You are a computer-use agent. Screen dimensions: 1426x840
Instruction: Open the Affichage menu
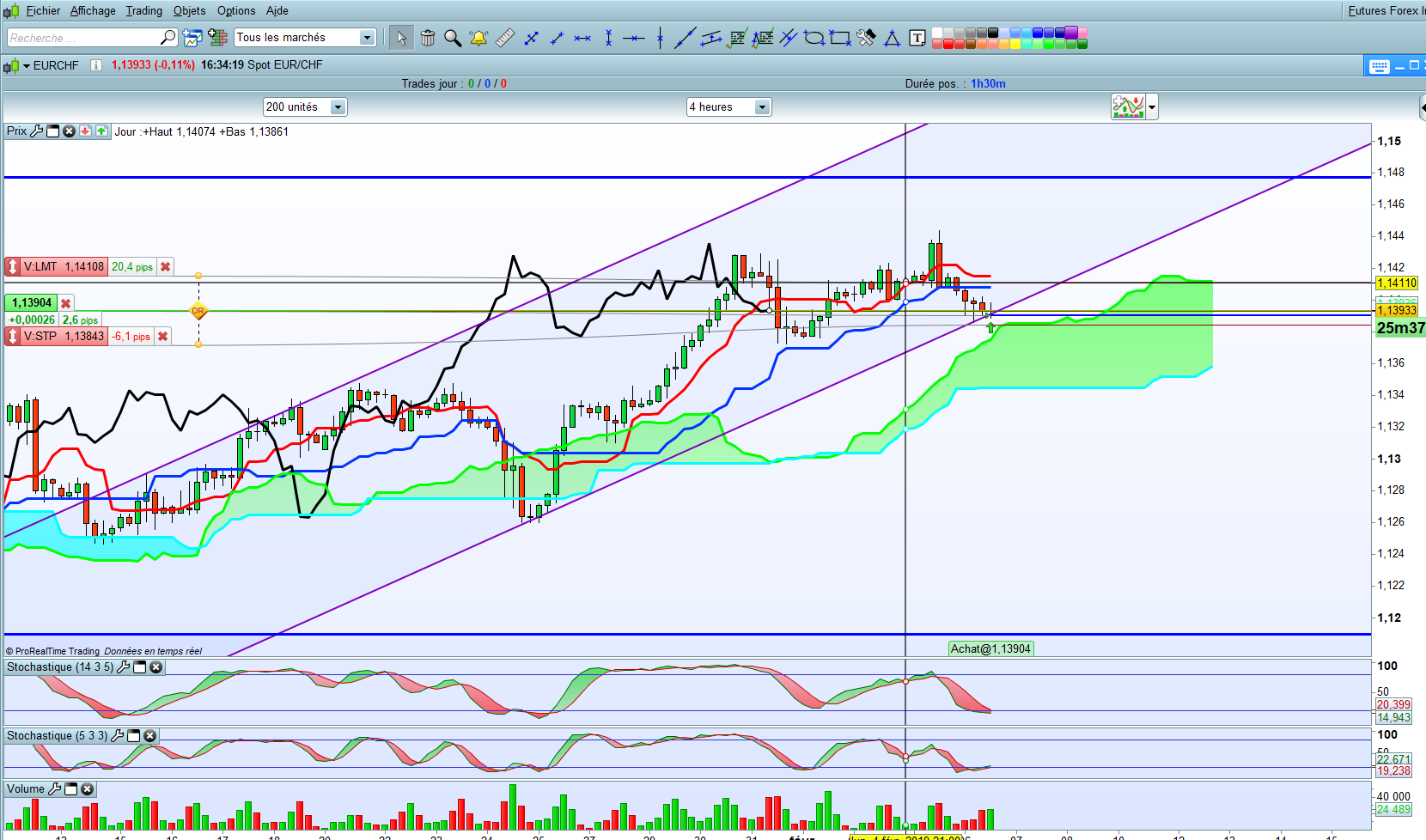pyautogui.click(x=93, y=11)
